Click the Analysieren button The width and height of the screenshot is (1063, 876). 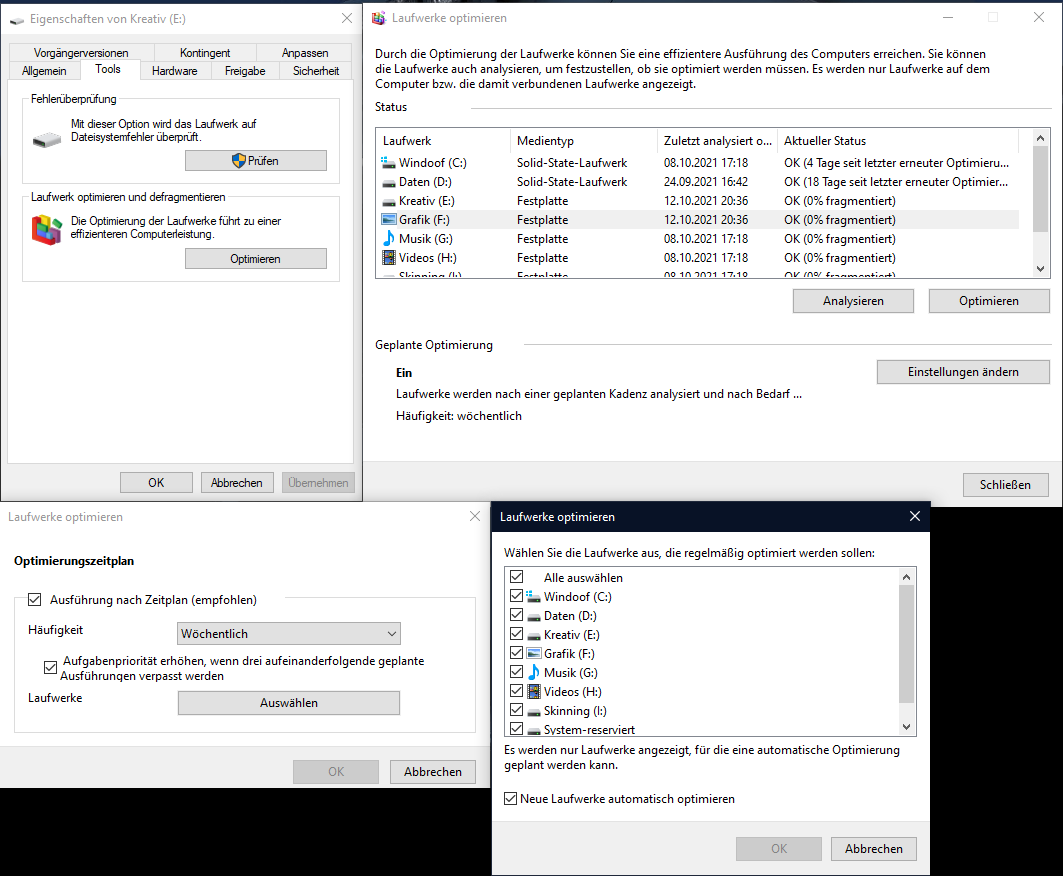[853, 301]
